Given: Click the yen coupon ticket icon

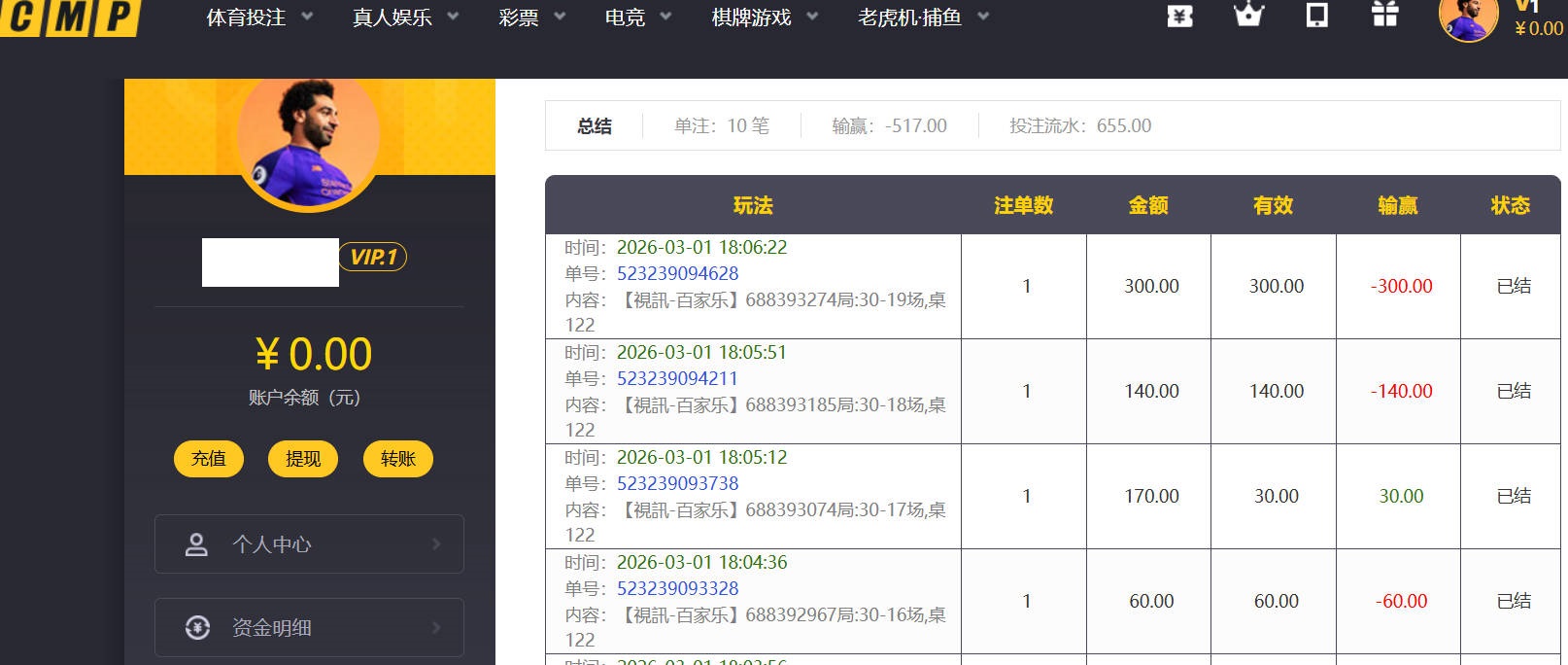Looking at the screenshot, I should 1179,17.
